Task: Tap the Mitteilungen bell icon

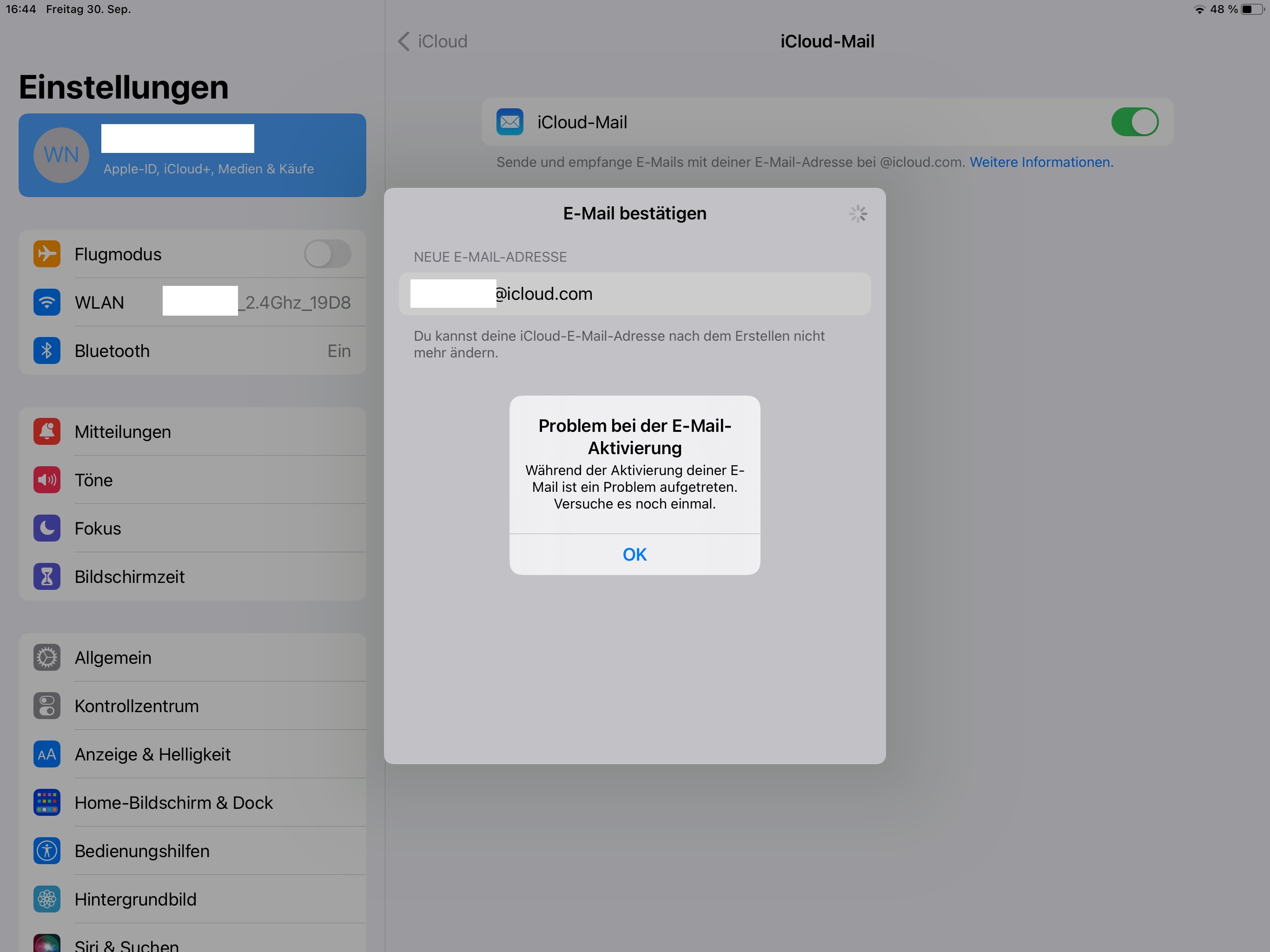Action: coord(46,431)
